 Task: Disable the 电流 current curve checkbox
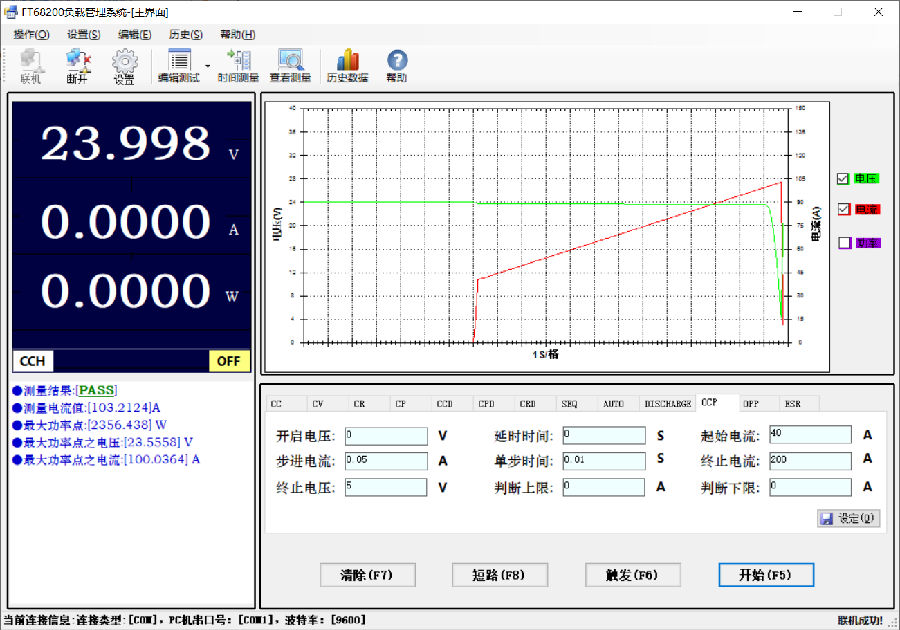click(x=842, y=209)
